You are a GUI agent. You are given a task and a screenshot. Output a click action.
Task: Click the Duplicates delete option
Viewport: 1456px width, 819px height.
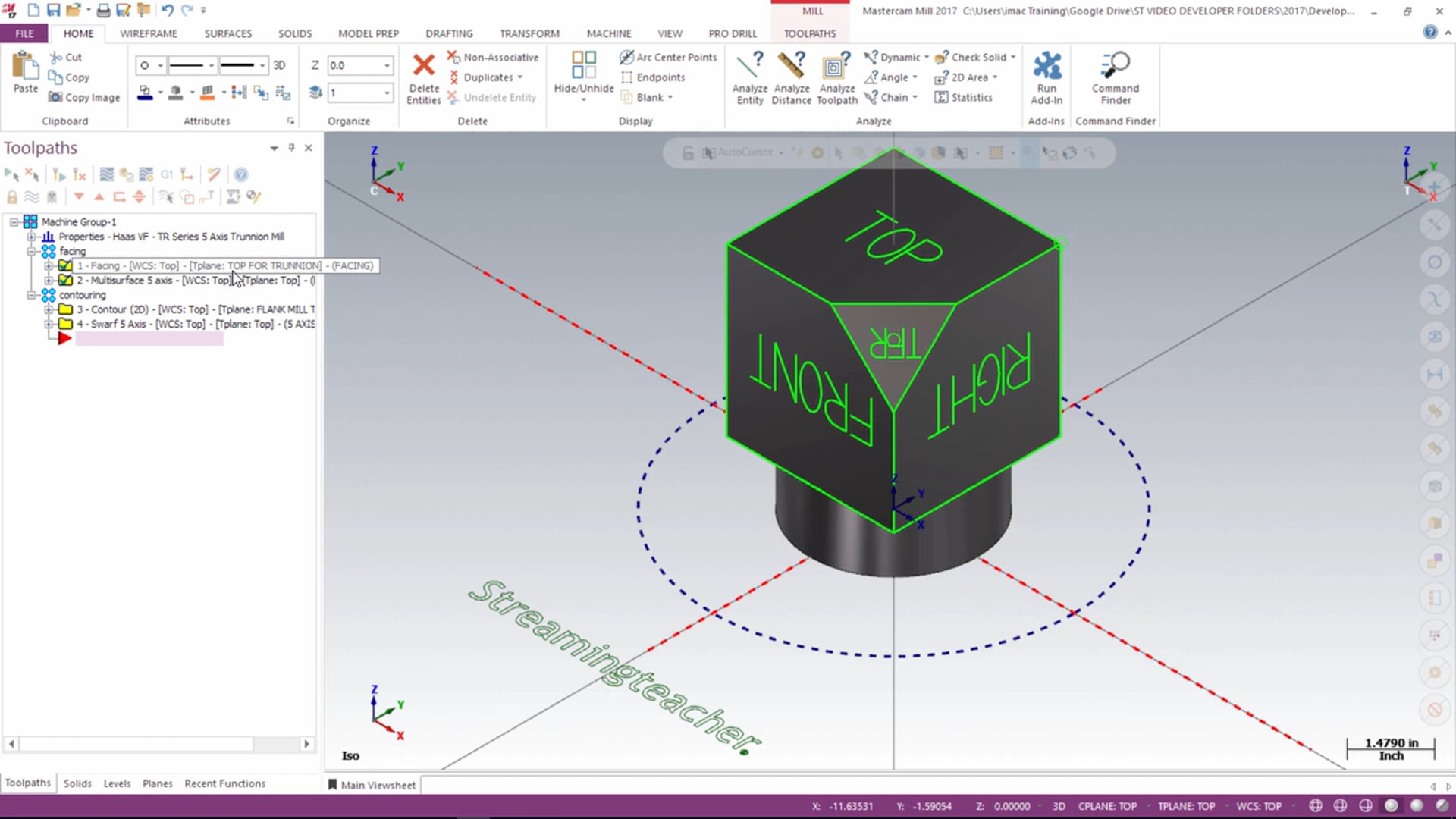click(x=486, y=77)
